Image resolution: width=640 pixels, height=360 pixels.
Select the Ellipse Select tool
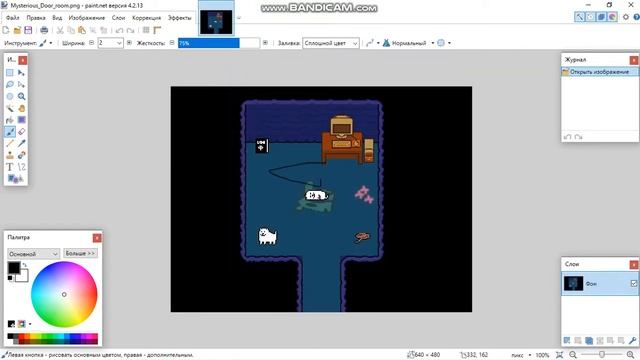(10, 96)
